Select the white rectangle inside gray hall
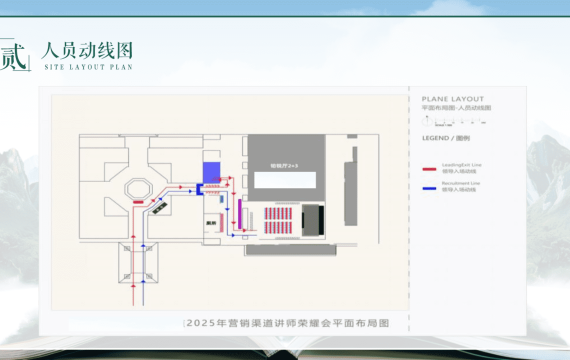Viewport: 570px width, 360px height. [285, 180]
